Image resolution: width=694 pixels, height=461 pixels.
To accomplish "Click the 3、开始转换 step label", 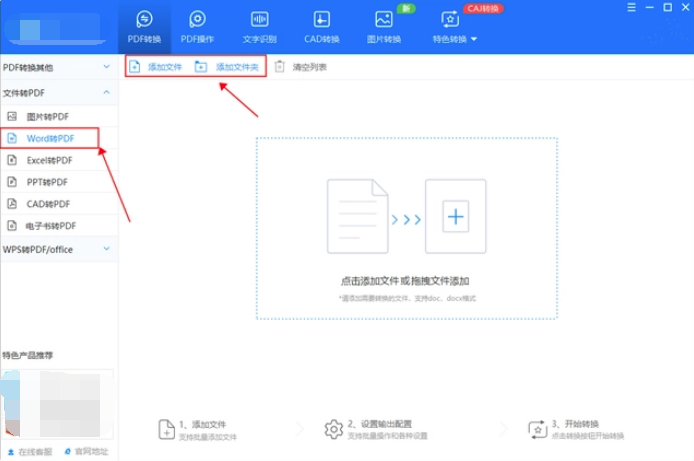I will pyautogui.click(x=575, y=424).
